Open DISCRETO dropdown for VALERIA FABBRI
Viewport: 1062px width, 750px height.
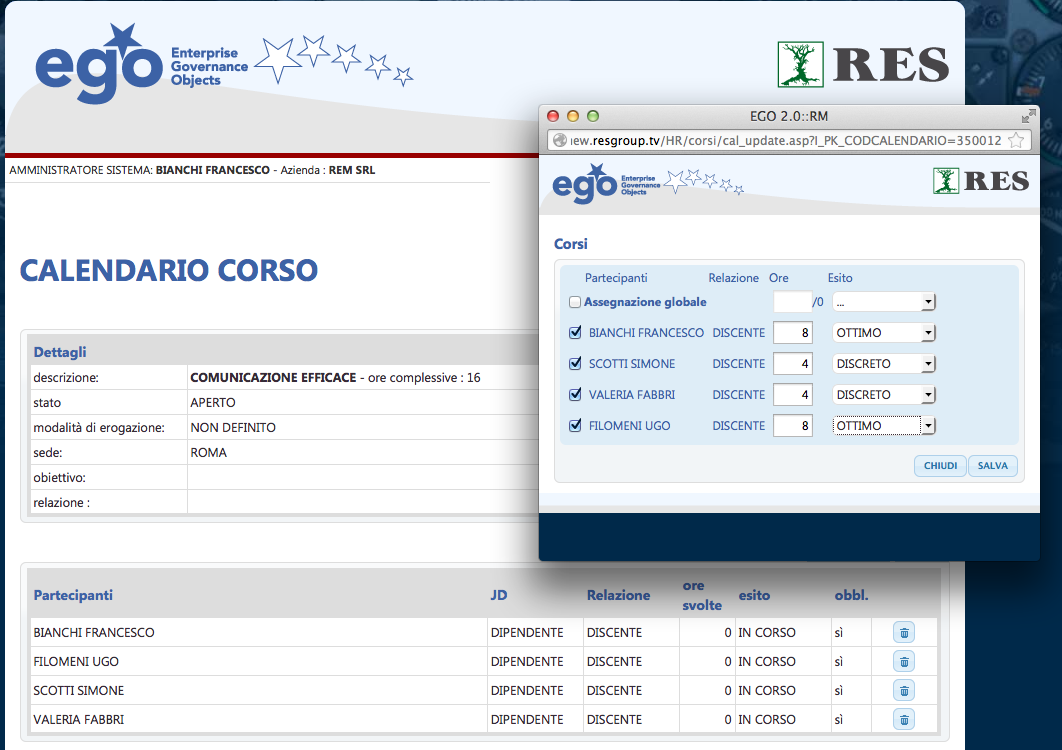(x=883, y=395)
